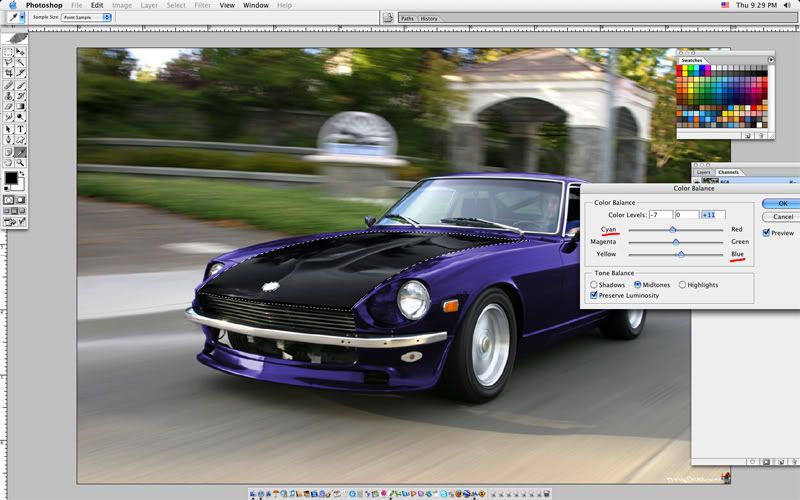
Task: Open the Window menu
Action: click(x=256, y=5)
